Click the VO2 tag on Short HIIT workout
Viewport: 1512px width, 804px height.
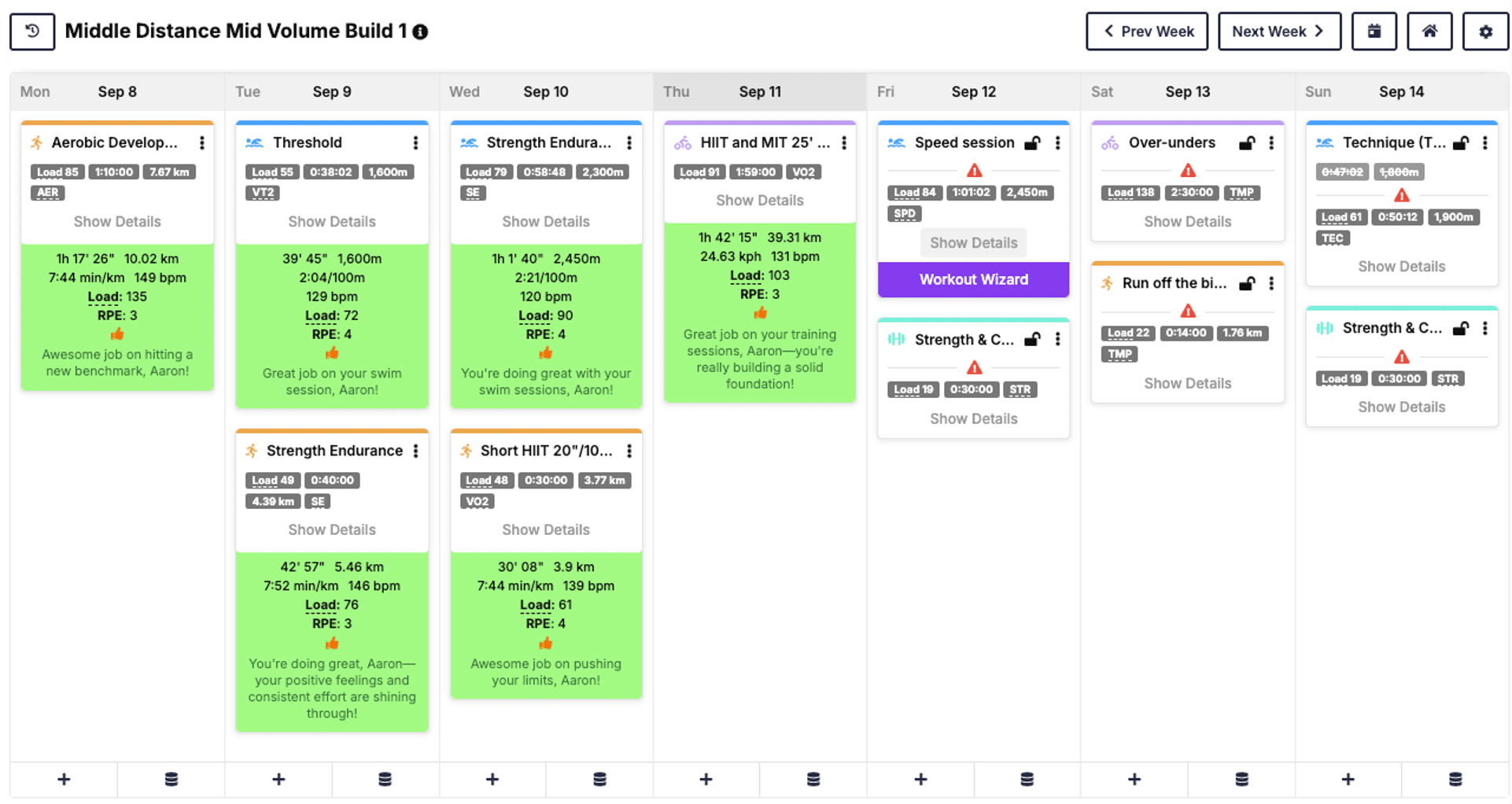[477, 501]
